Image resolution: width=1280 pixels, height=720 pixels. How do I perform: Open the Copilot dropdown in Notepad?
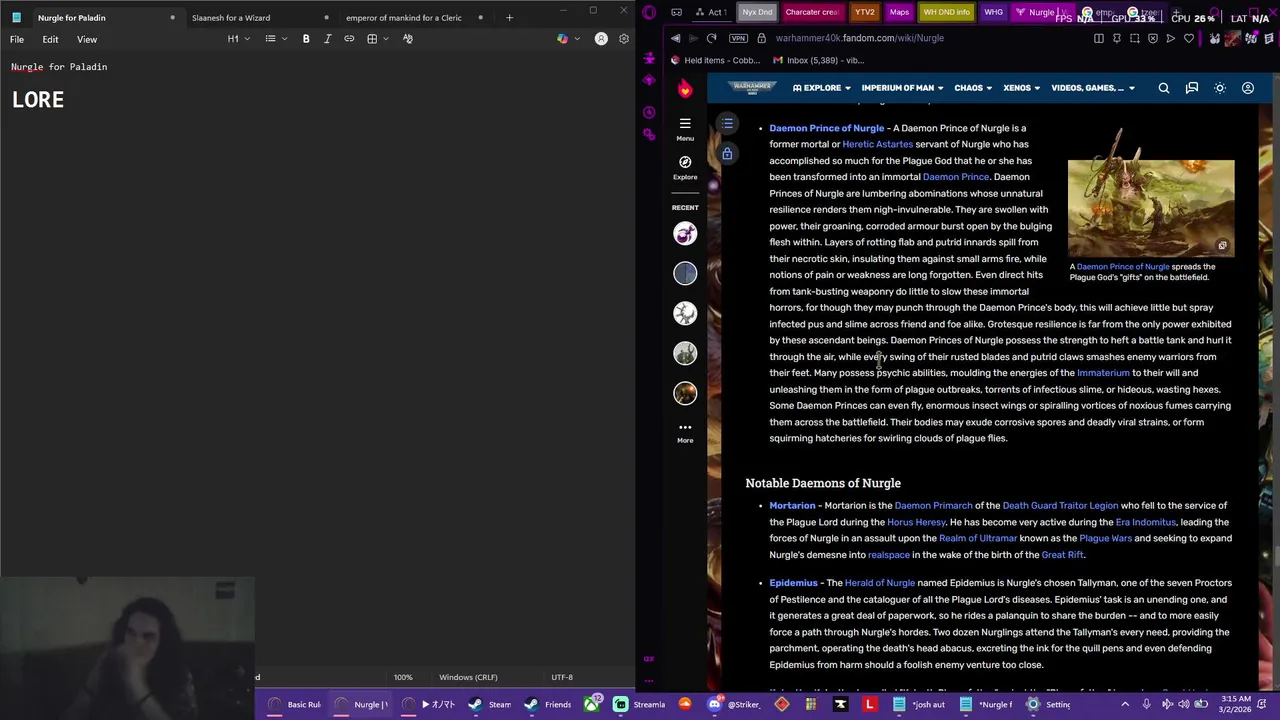tap(567, 39)
